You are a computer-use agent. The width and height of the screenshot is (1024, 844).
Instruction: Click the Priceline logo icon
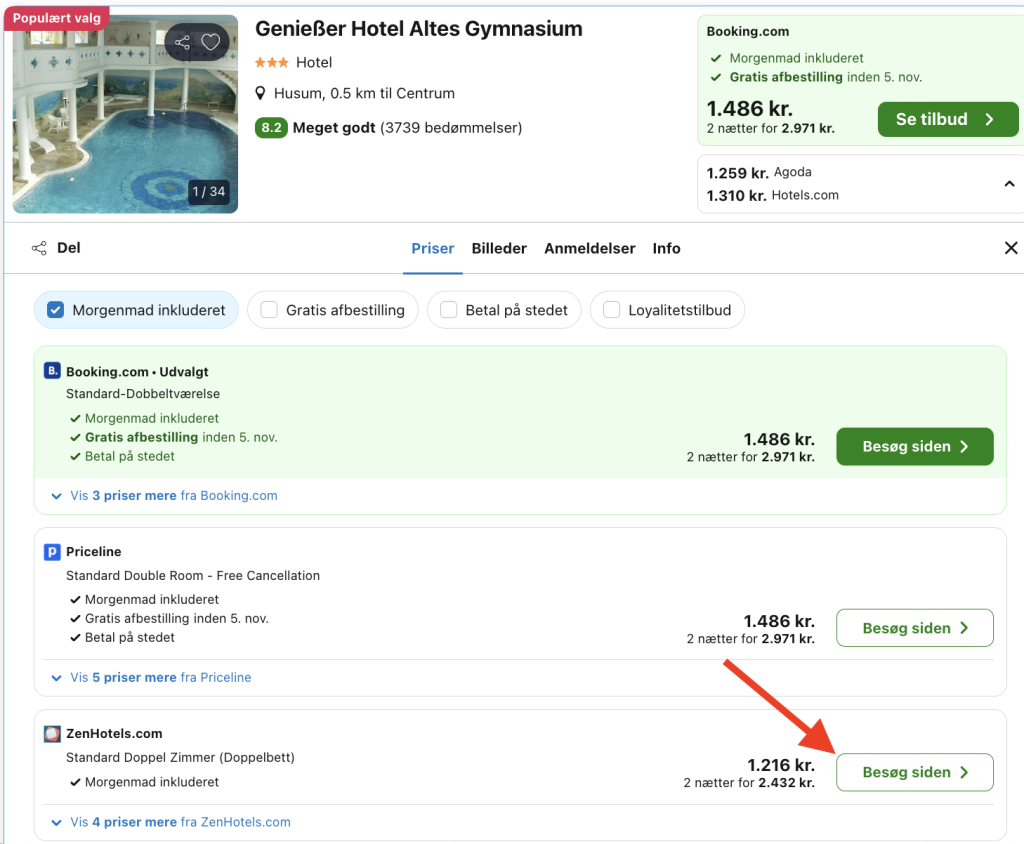click(x=53, y=552)
